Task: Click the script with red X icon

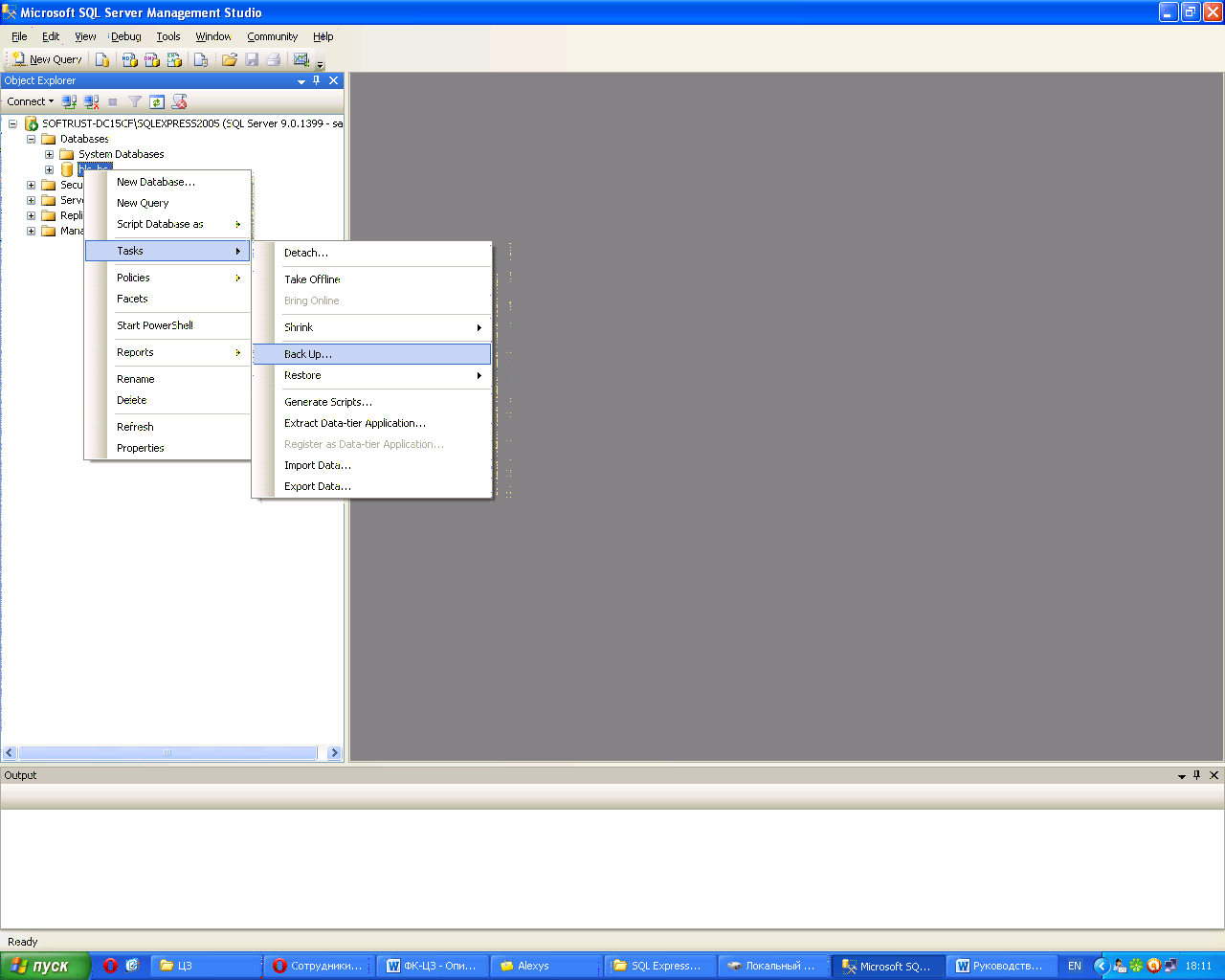Action: tap(179, 101)
